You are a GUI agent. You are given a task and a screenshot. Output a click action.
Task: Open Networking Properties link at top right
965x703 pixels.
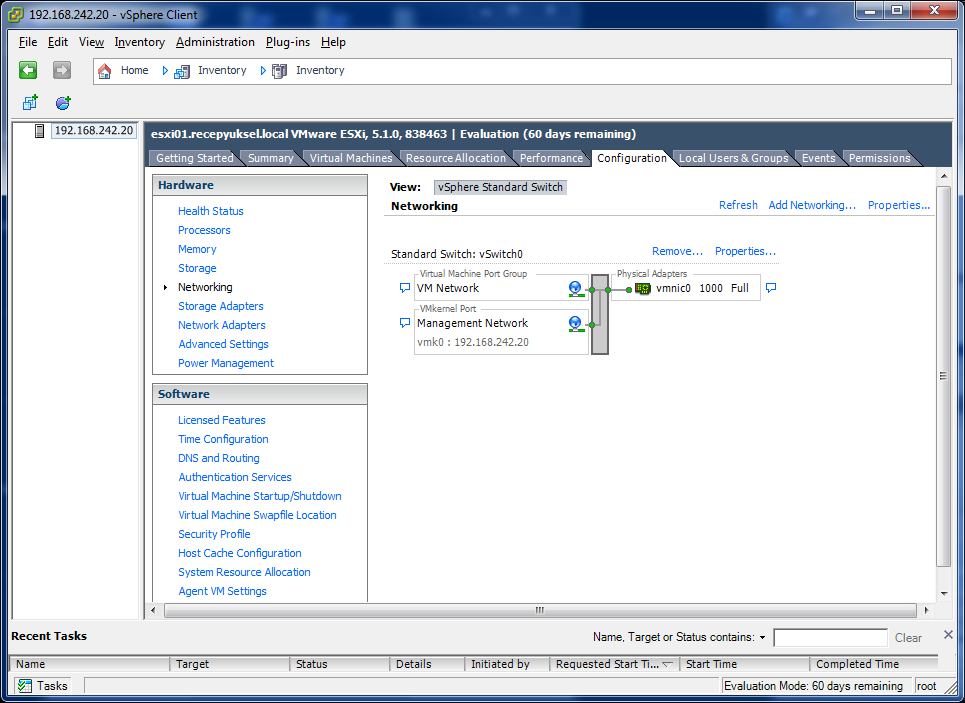(899, 205)
